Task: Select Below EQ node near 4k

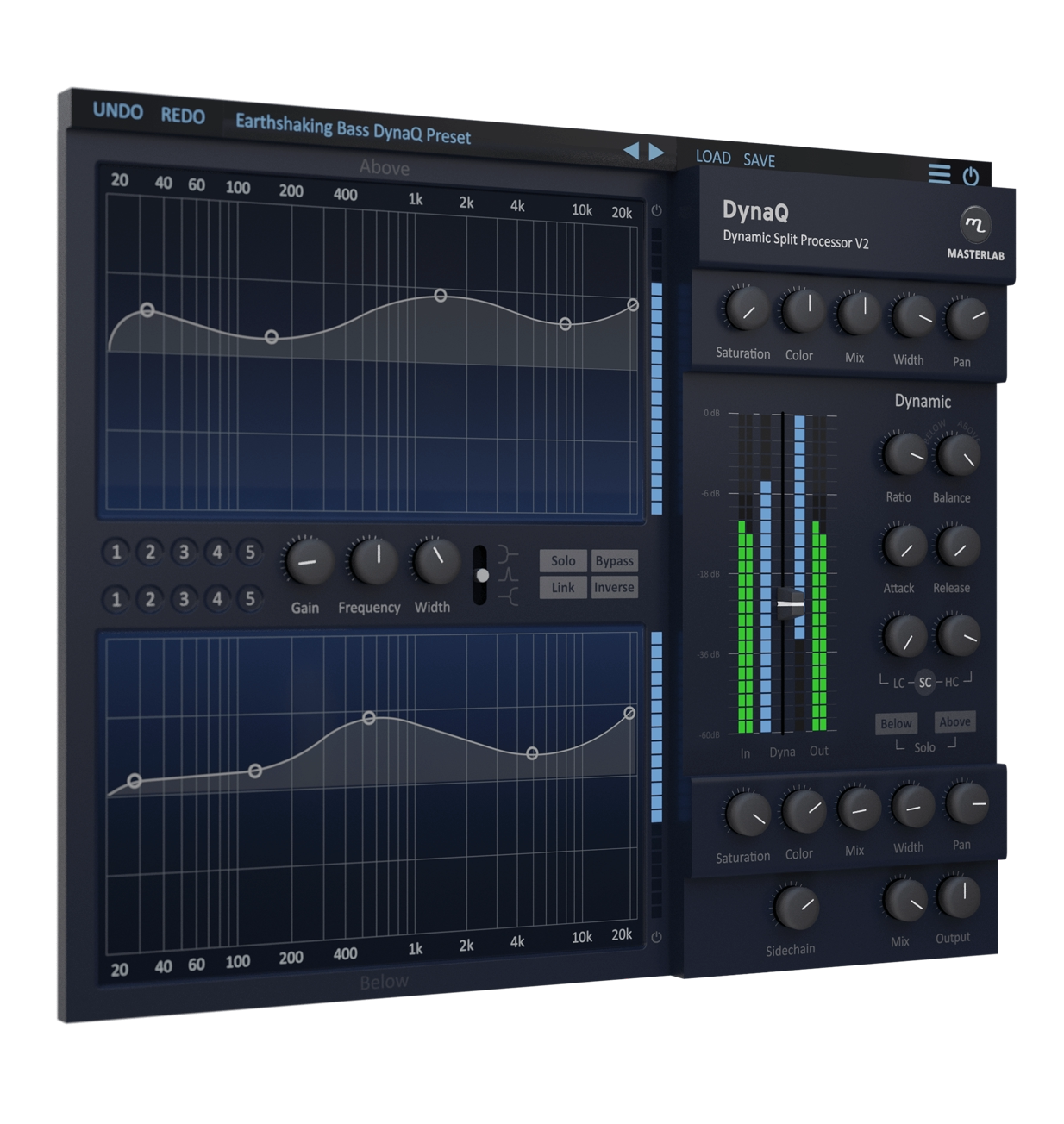Action: tap(533, 753)
